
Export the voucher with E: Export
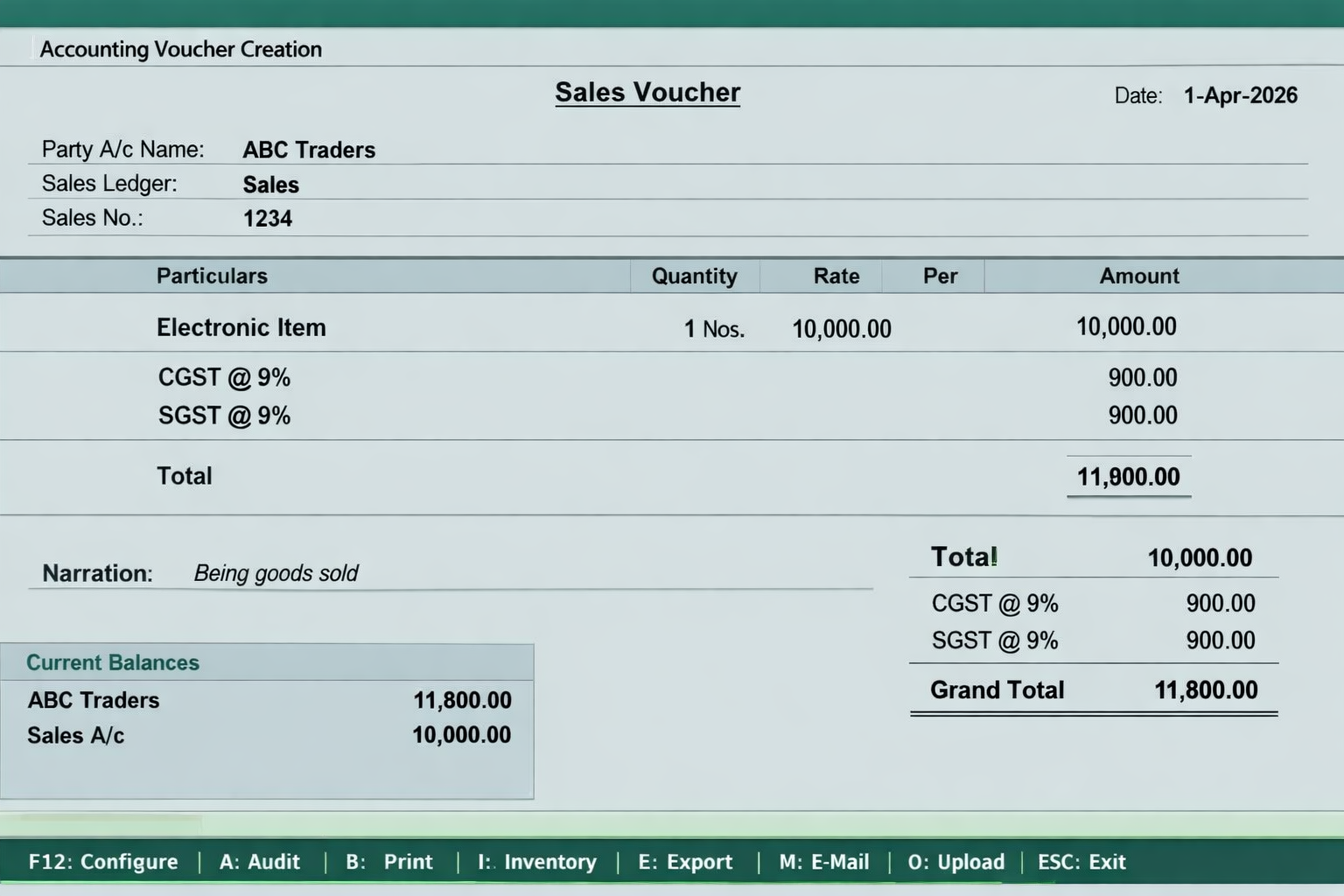(685, 862)
